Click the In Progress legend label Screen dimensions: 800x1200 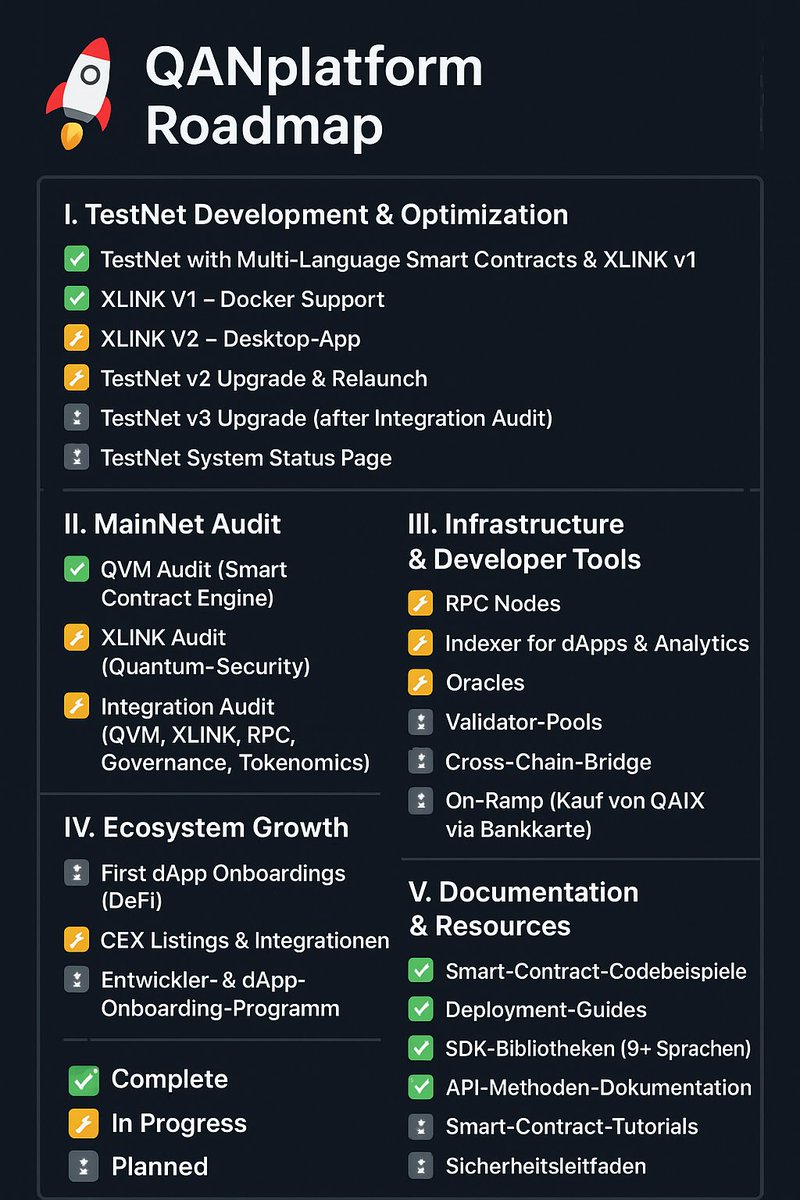point(179,1124)
